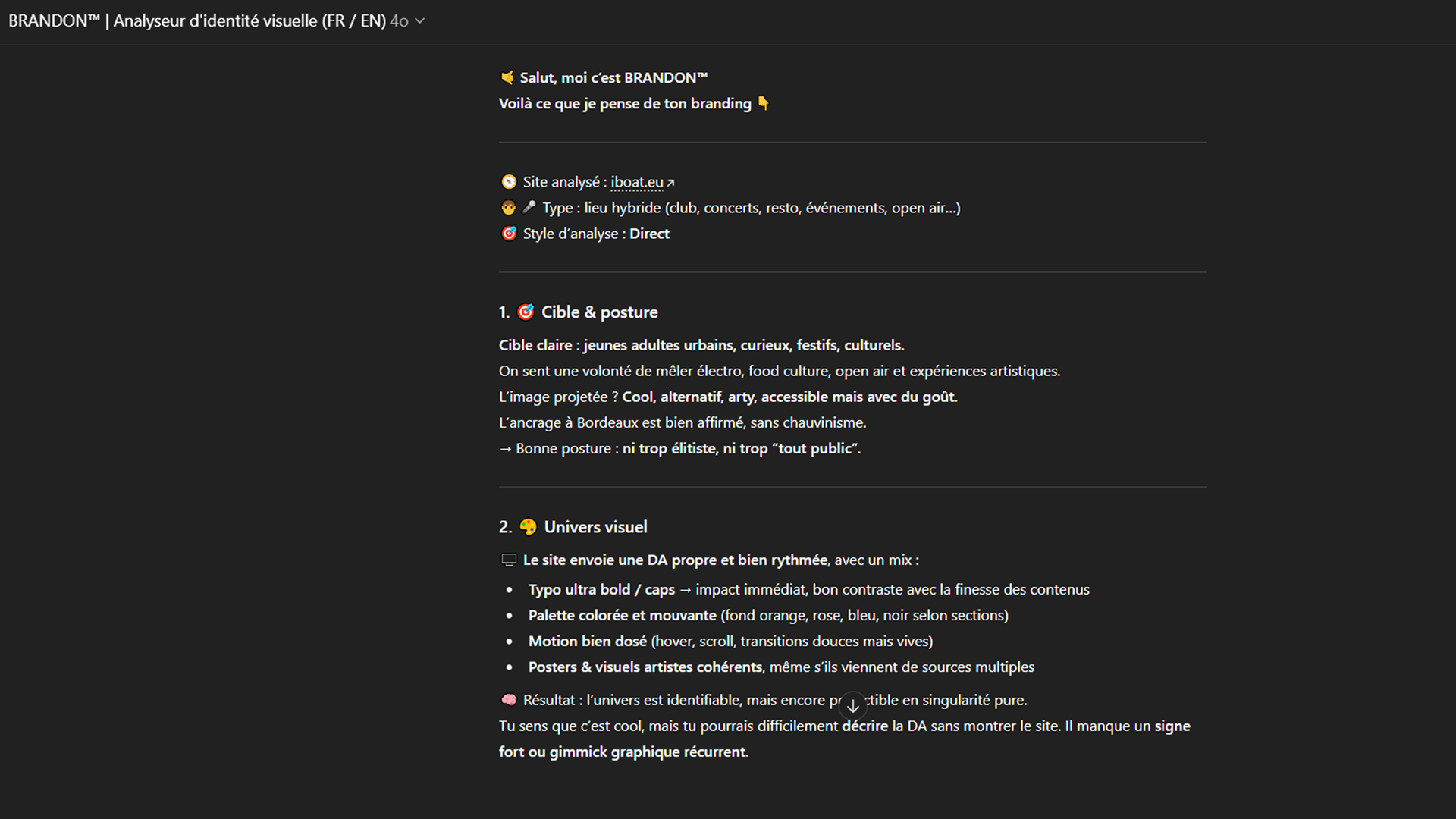
Task: Click the 4o model label in header
Action: [399, 21]
